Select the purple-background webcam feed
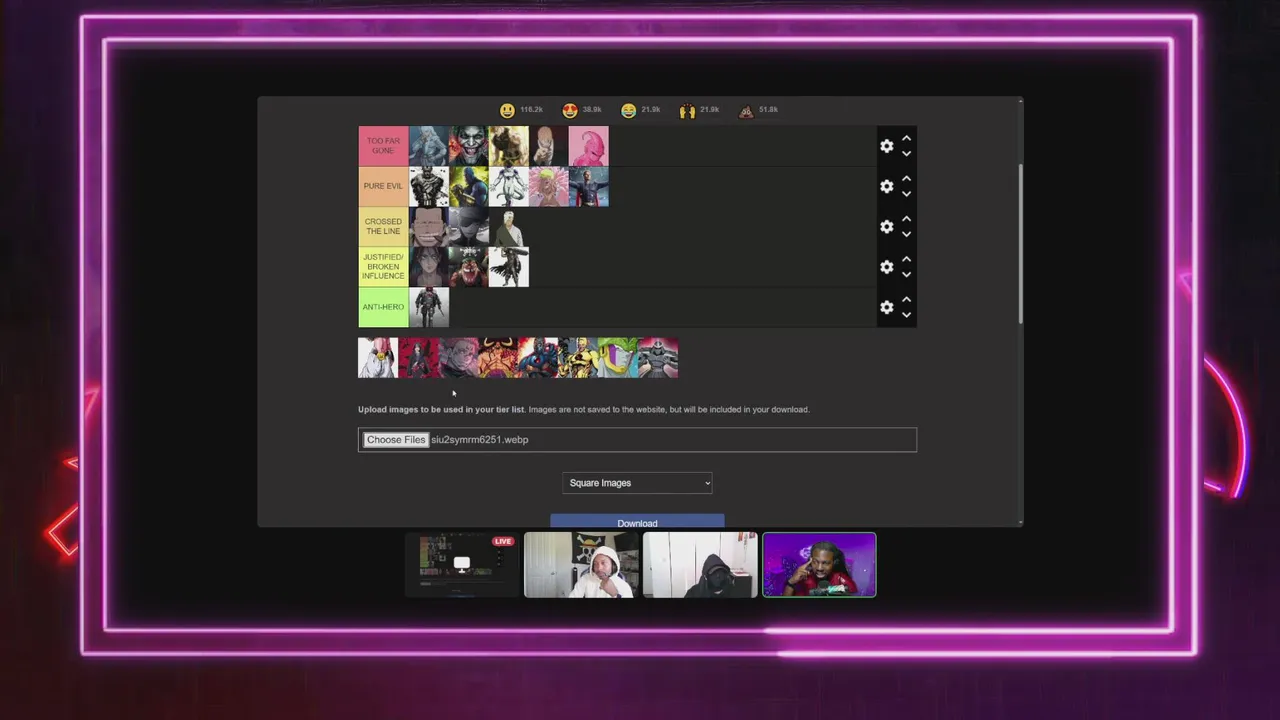The image size is (1280, 720). pyautogui.click(x=819, y=565)
